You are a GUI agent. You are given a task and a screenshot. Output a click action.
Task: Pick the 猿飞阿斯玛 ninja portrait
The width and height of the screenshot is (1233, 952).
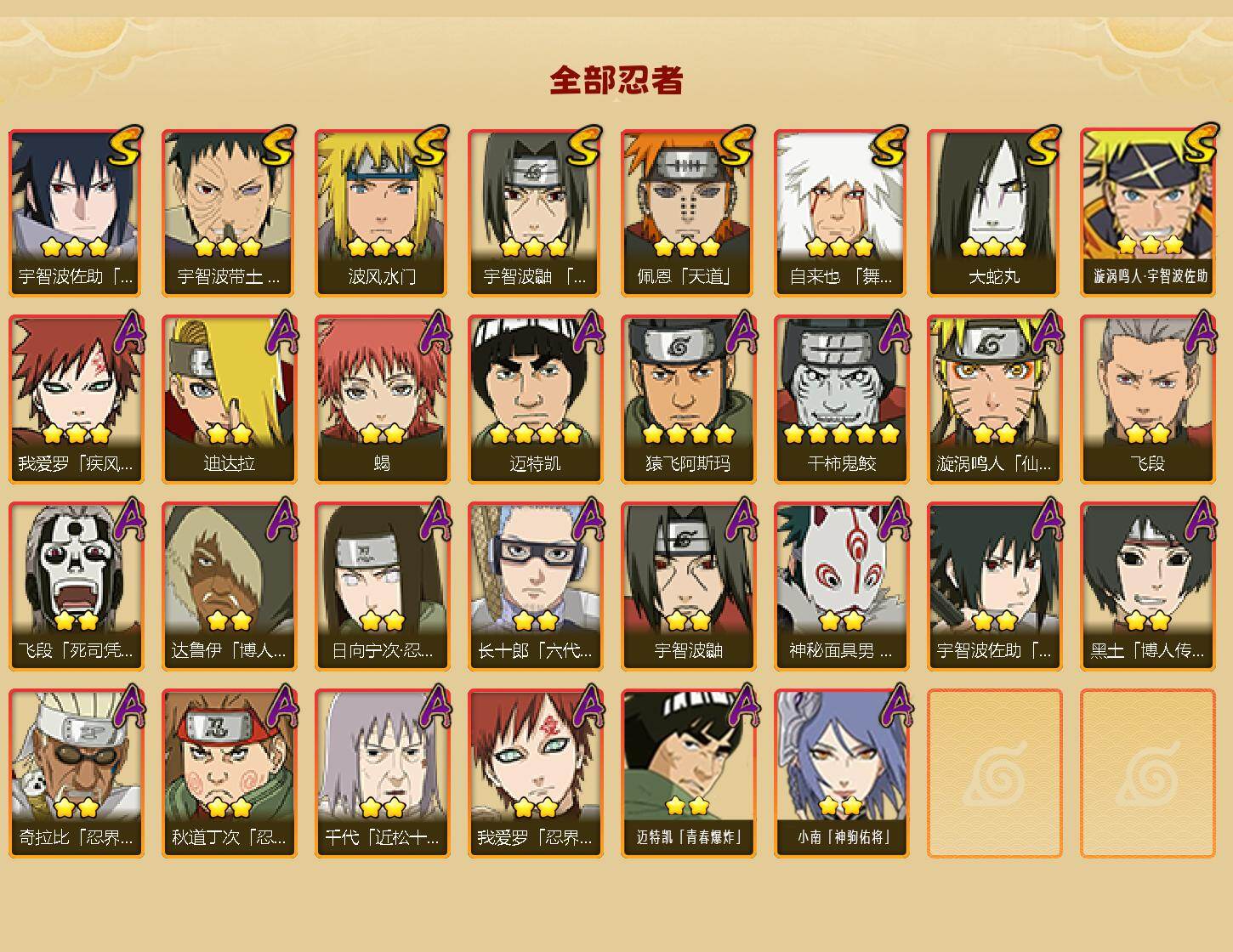click(688, 399)
